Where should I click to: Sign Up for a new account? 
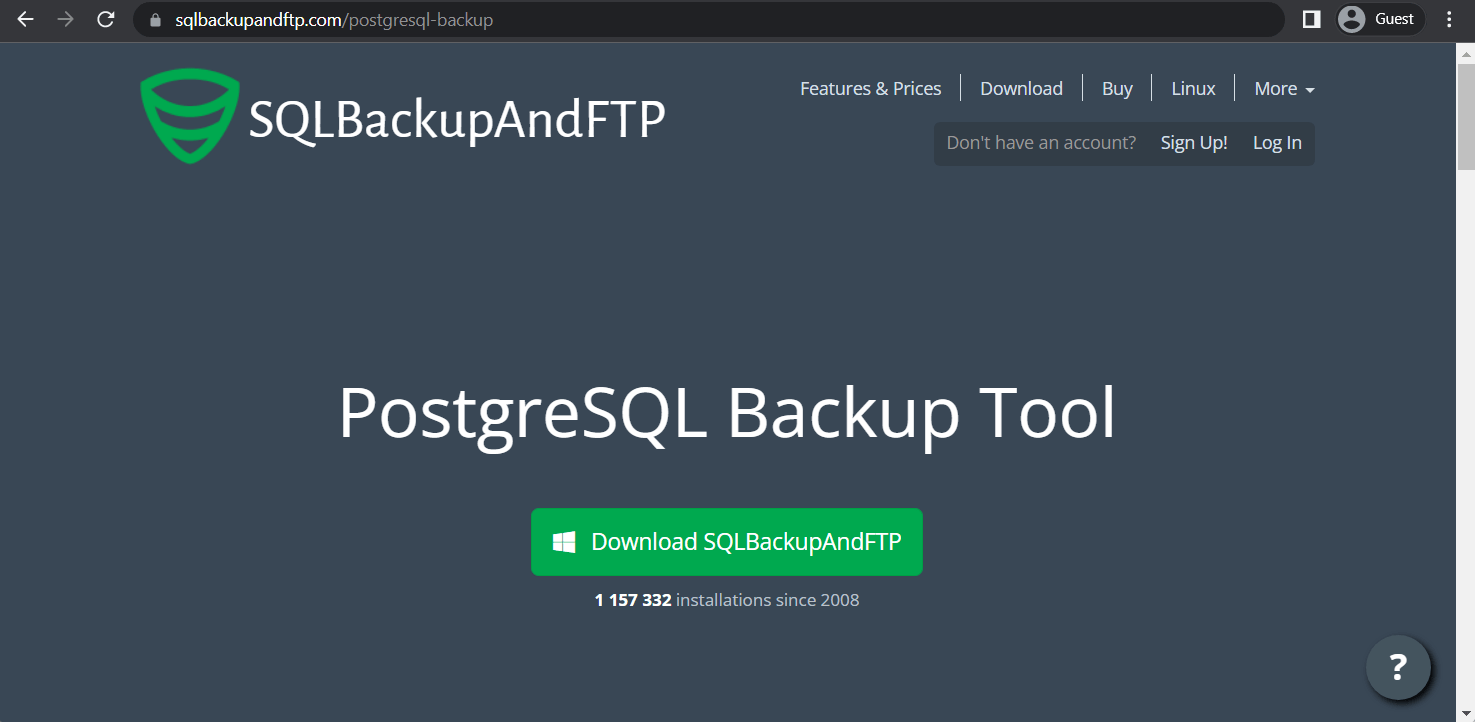pos(1193,142)
